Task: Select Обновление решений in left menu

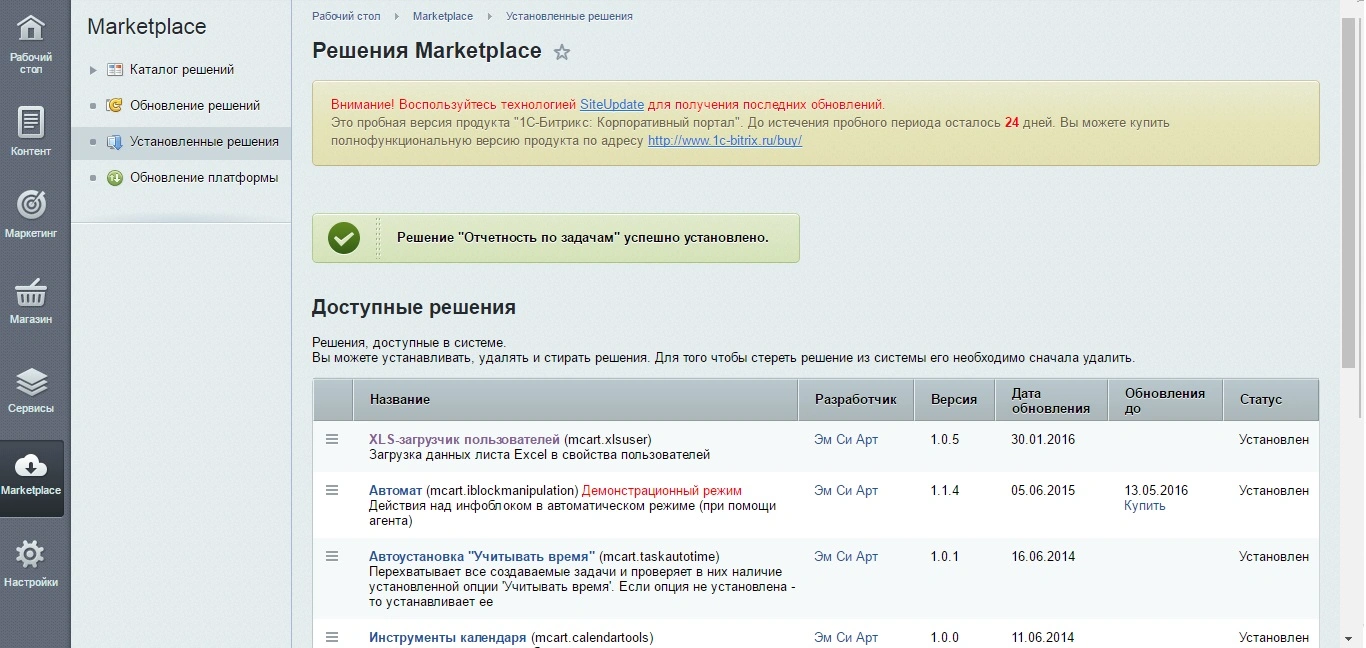Action: pyautogui.click(x=194, y=105)
